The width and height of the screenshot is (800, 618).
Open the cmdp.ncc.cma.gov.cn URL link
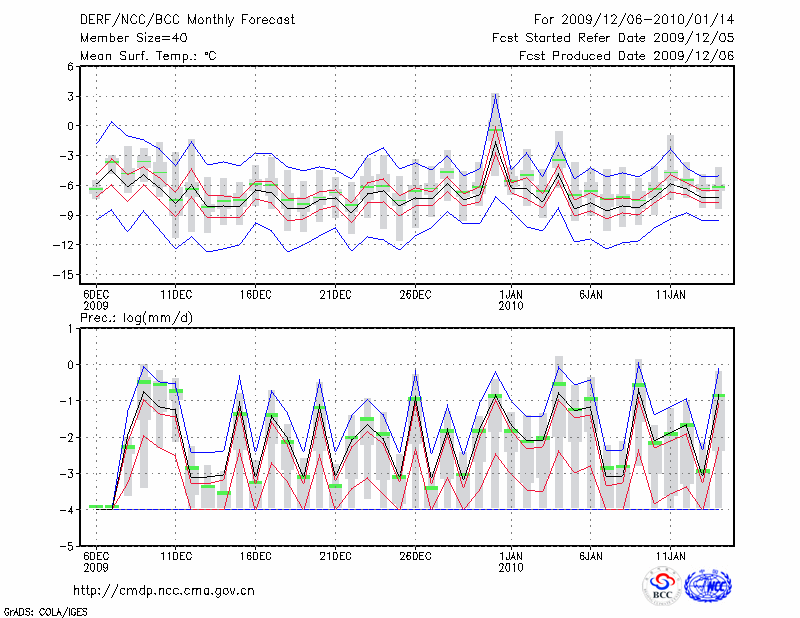pyautogui.click(x=164, y=590)
